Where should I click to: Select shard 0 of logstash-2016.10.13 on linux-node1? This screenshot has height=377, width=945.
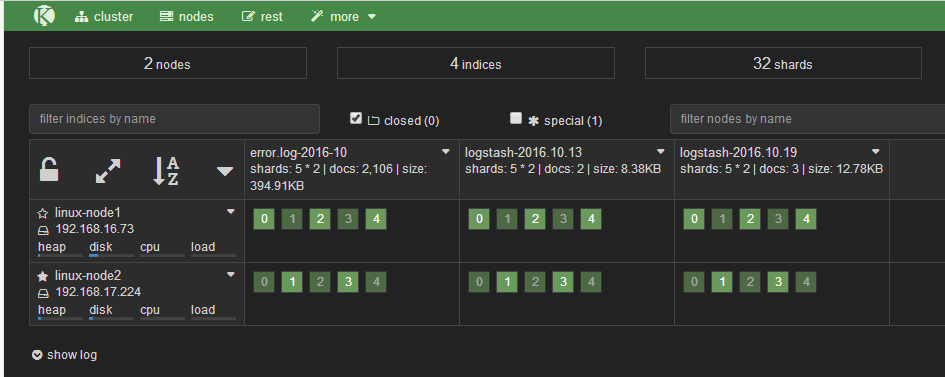[x=479, y=219]
